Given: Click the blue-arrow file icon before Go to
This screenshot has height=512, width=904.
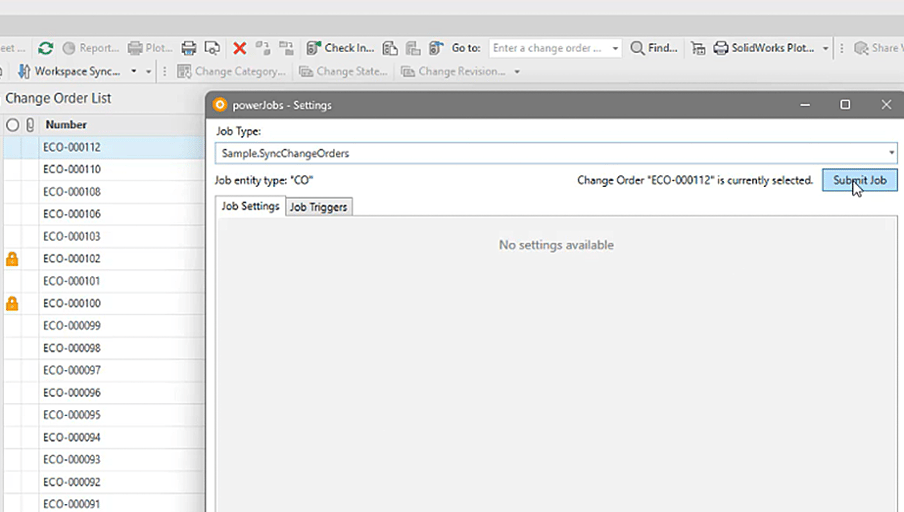Looking at the screenshot, I should point(436,48).
